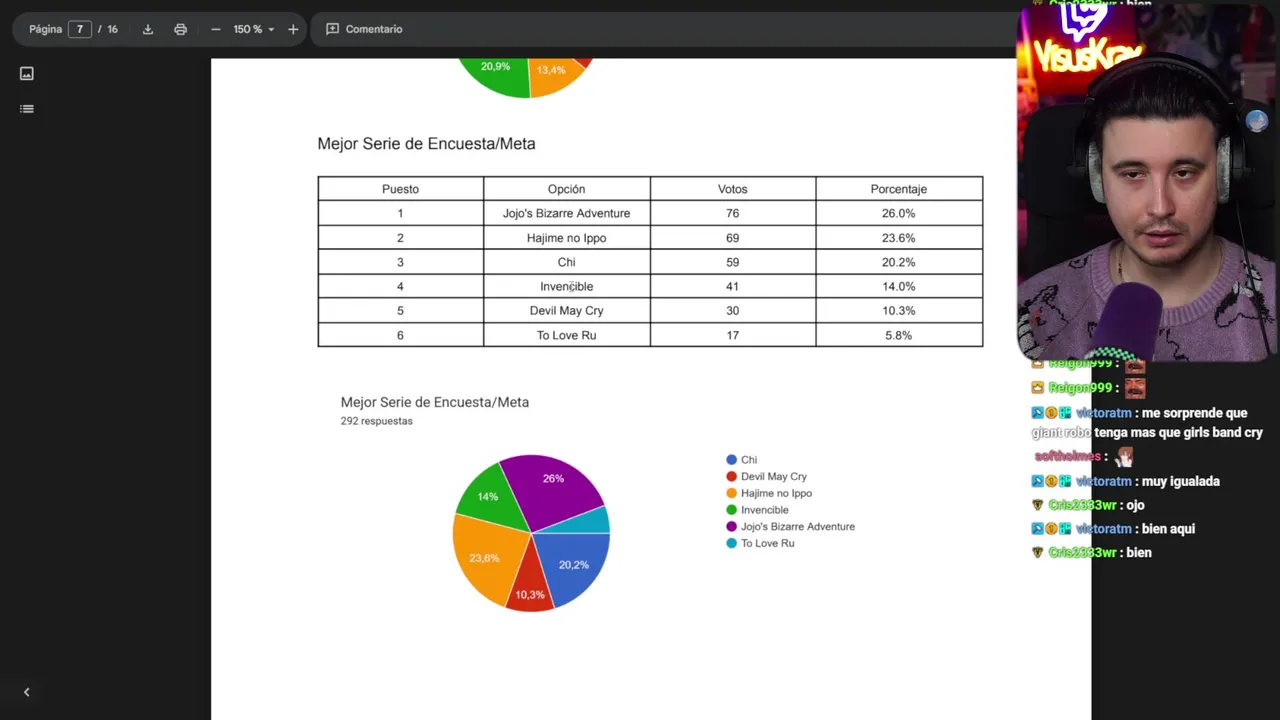1280x720 pixels.
Task: Click the orange Hajime no Ippo legend swatch
Action: 731,493
